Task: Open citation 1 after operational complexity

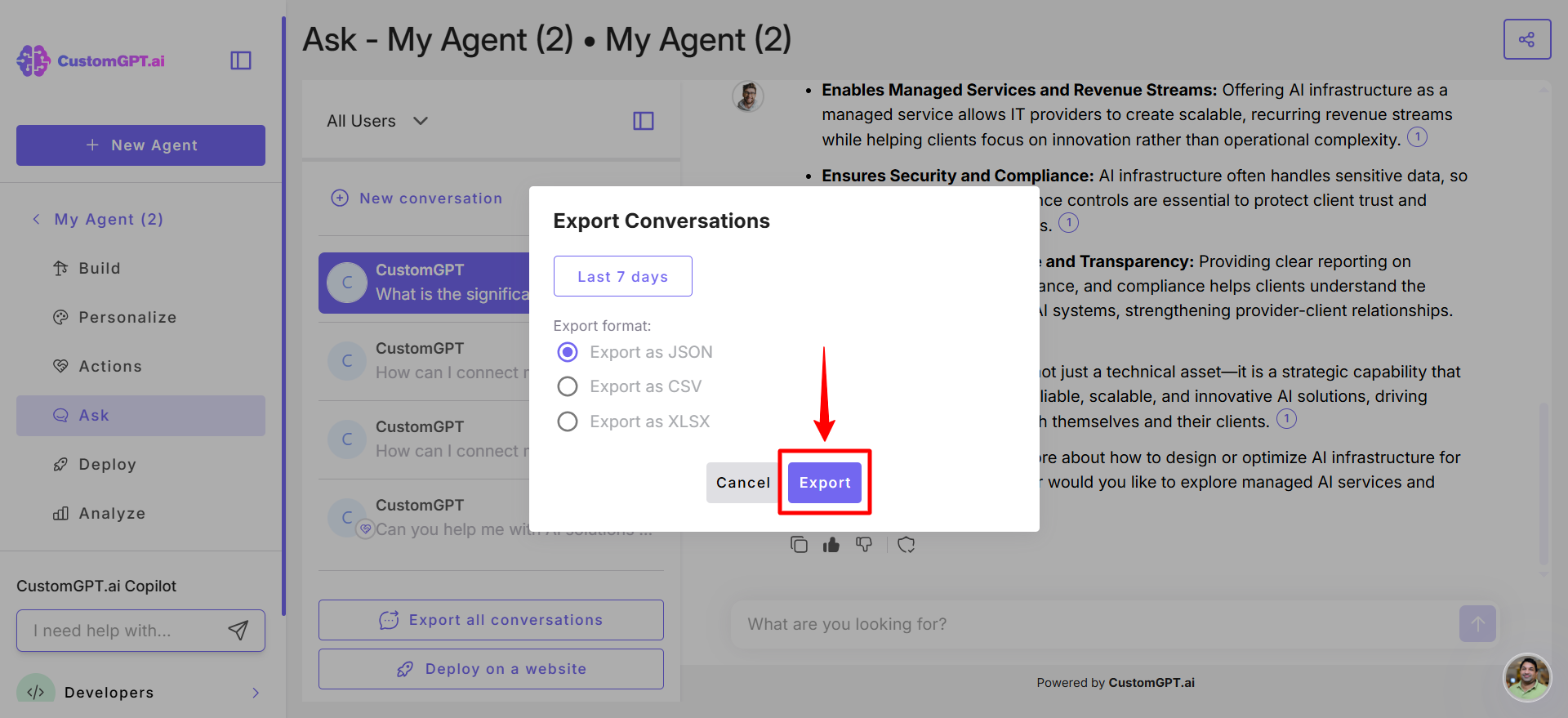Action: pos(1418,137)
